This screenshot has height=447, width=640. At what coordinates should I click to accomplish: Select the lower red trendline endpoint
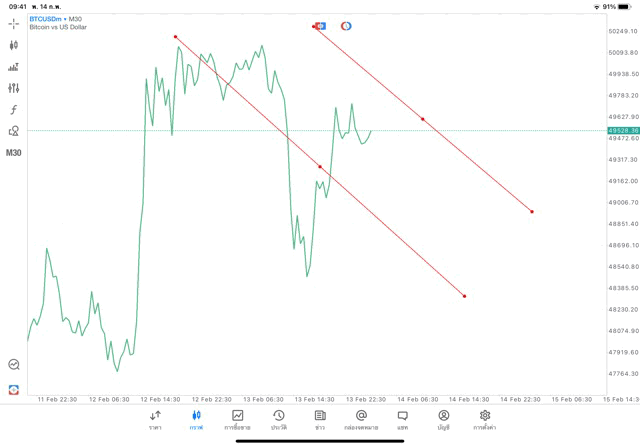pyautogui.click(x=465, y=296)
